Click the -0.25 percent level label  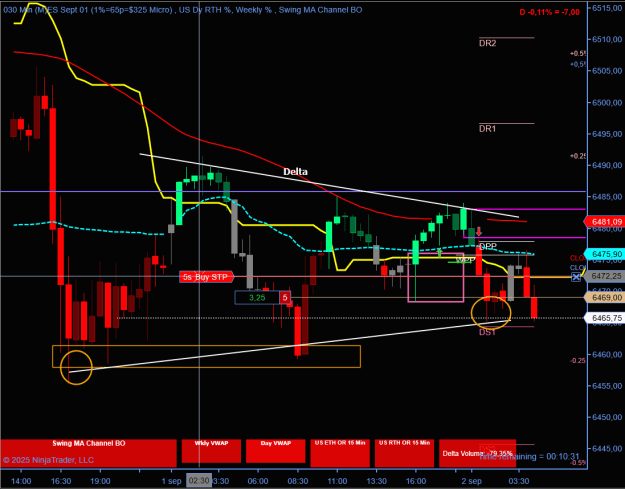[578, 360]
